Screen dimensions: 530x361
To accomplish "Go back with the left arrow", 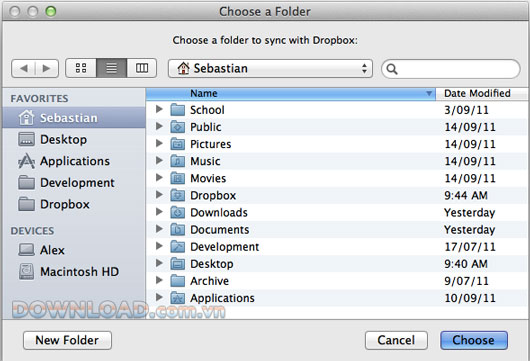I will 23,69.
